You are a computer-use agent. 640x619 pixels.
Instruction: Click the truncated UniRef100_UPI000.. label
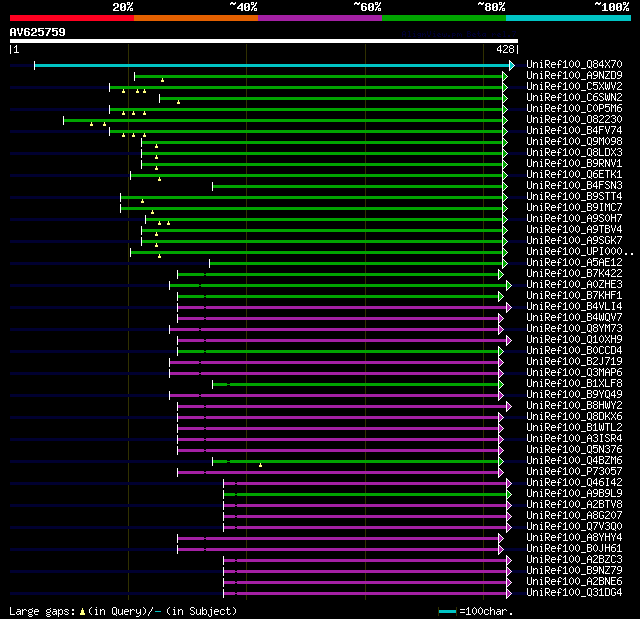click(x=580, y=252)
